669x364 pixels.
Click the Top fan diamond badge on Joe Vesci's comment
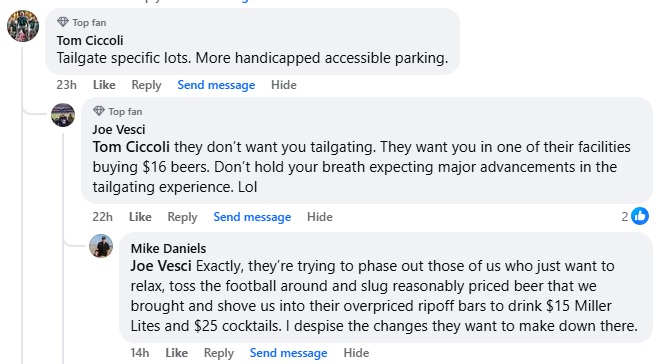coord(99,111)
